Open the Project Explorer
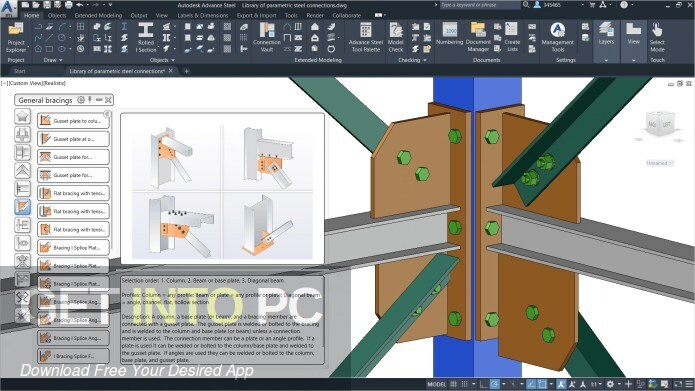 click(x=16, y=38)
